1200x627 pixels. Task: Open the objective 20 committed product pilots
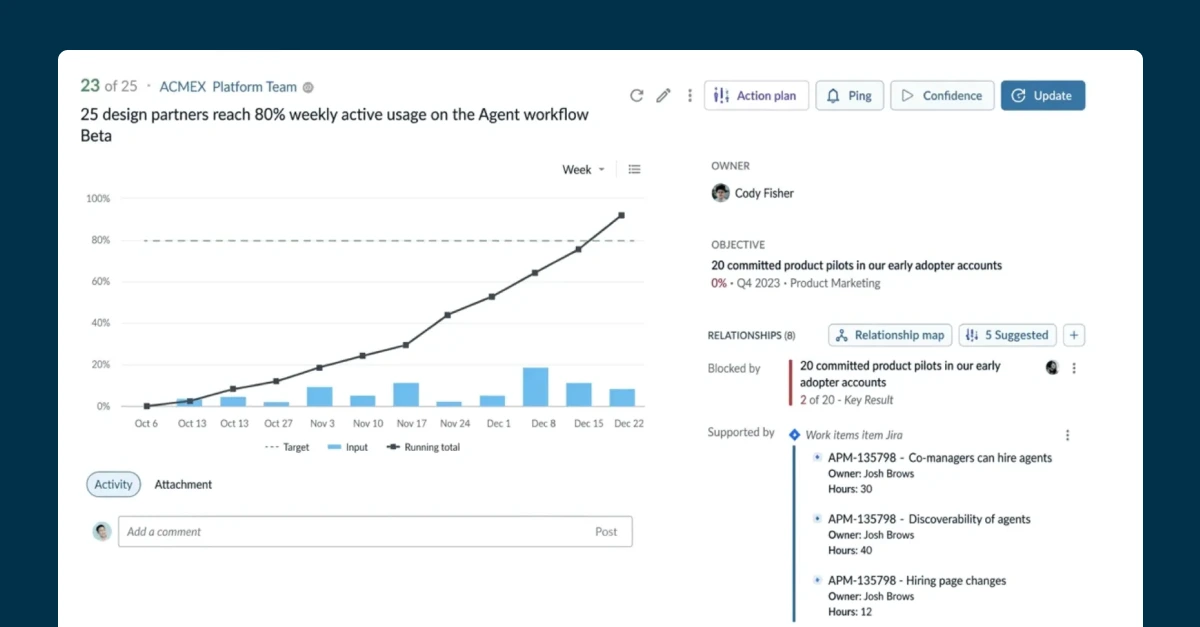(857, 266)
